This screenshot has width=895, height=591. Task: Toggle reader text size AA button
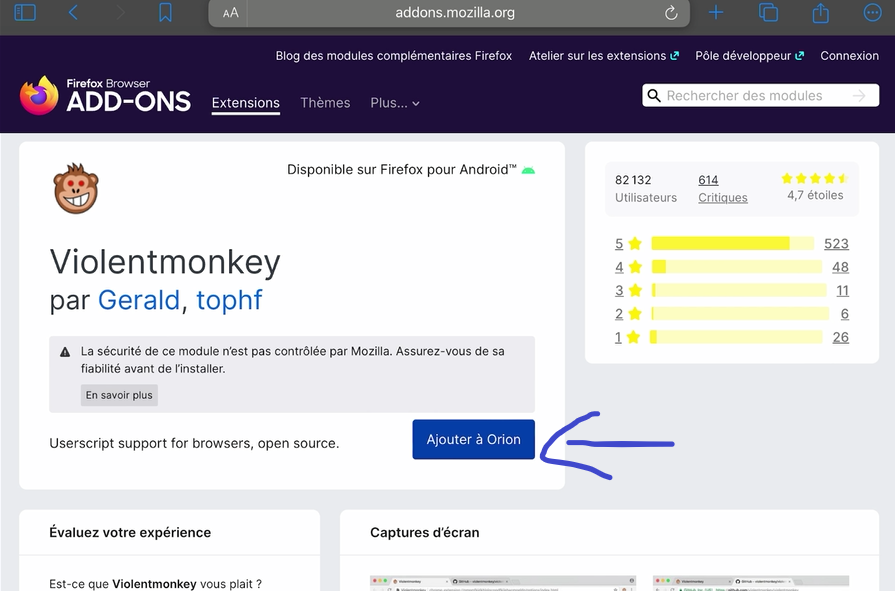[231, 13]
